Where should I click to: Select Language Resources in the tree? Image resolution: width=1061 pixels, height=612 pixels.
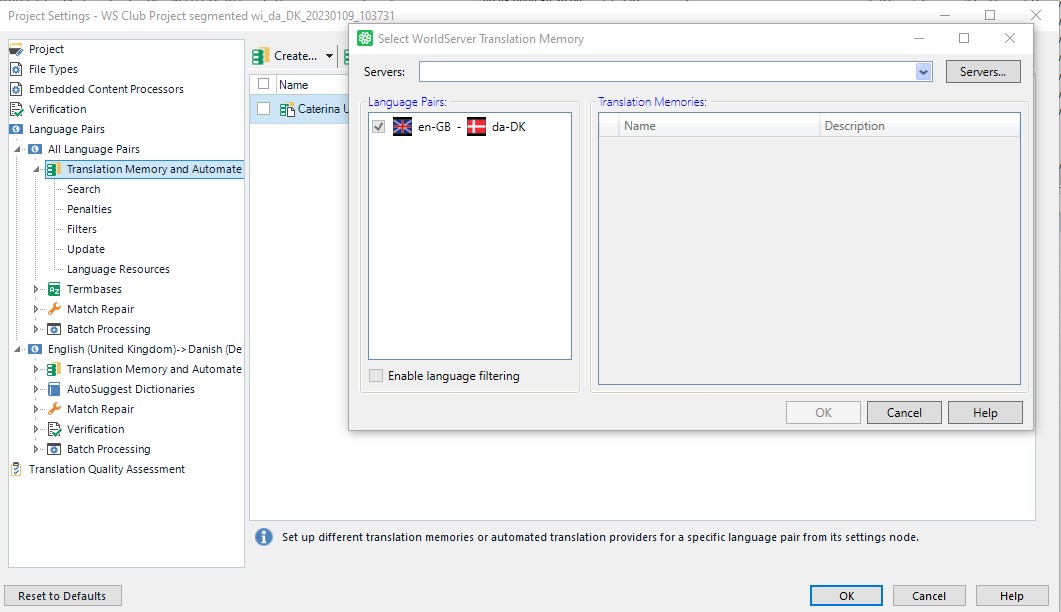pyautogui.click(x=118, y=269)
